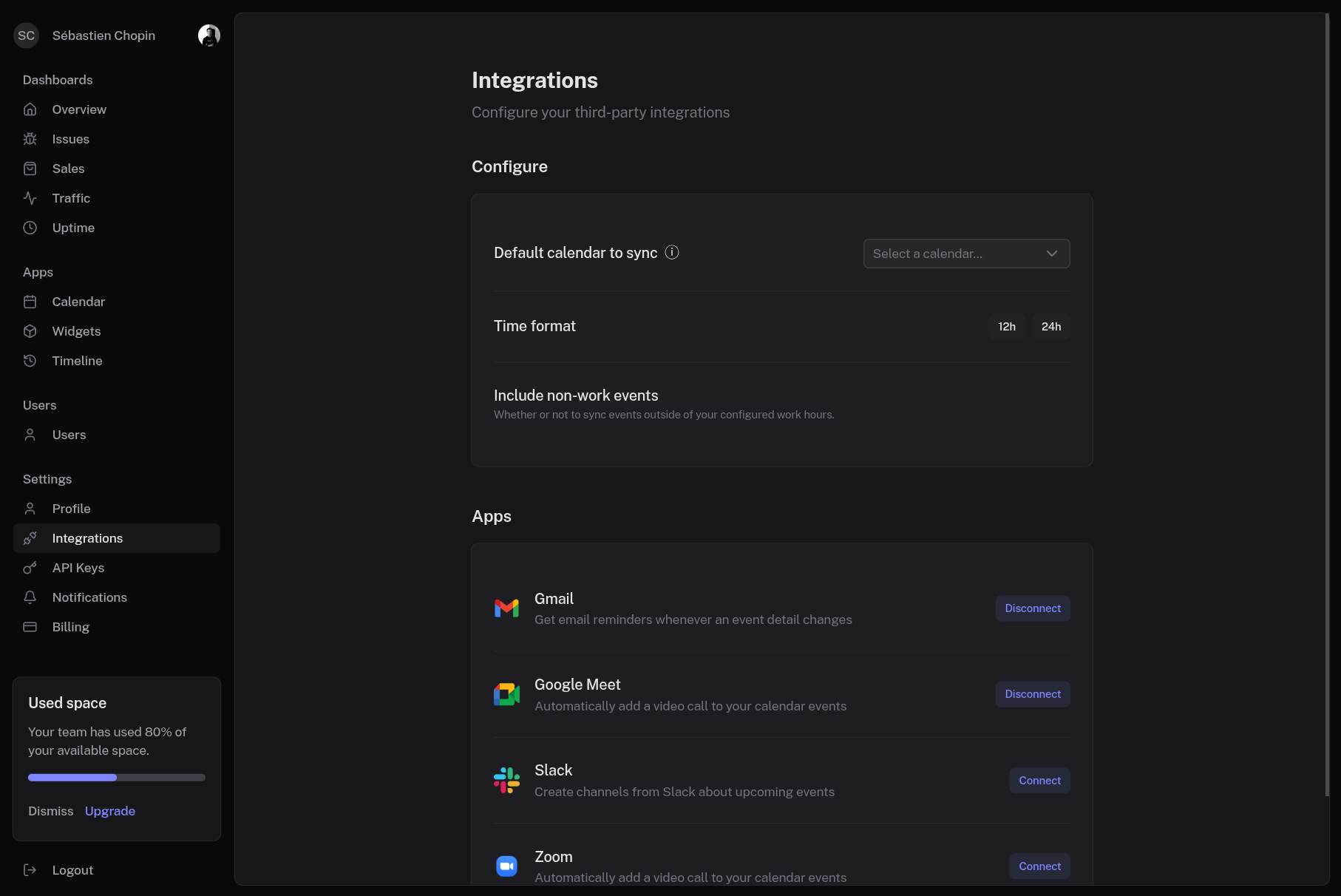Click the chevron arrow in calendar dropdown
The height and width of the screenshot is (896, 1341).
pyautogui.click(x=1052, y=254)
